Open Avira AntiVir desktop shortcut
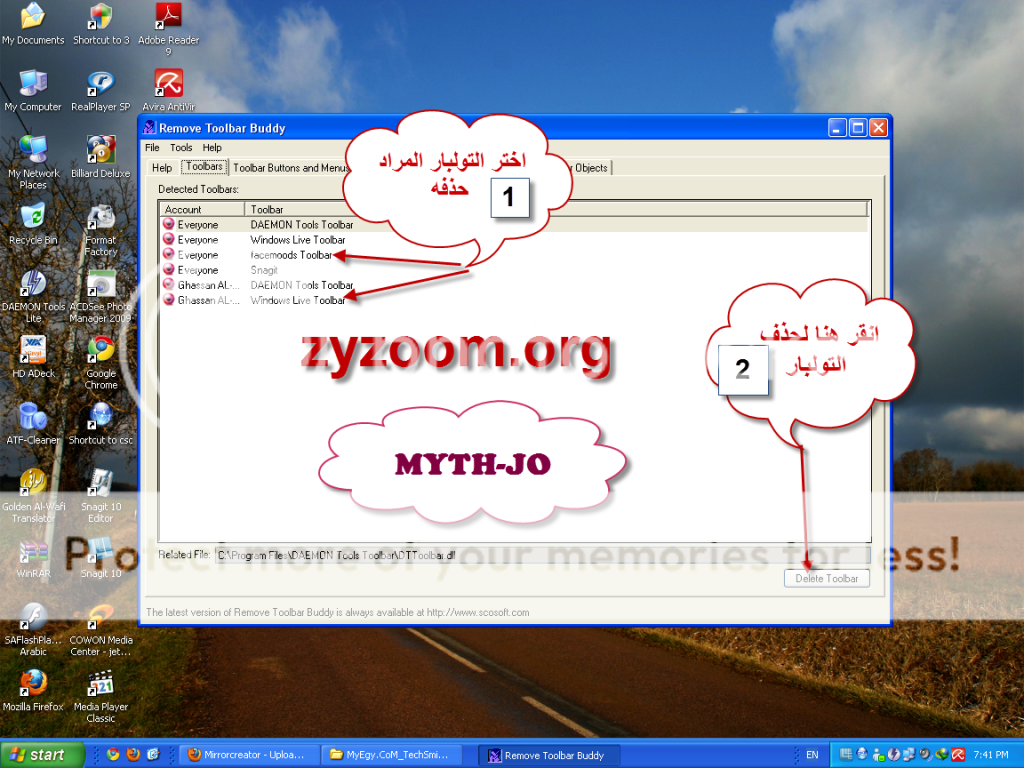Image resolution: width=1024 pixels, height=768 pixels. 168,90
